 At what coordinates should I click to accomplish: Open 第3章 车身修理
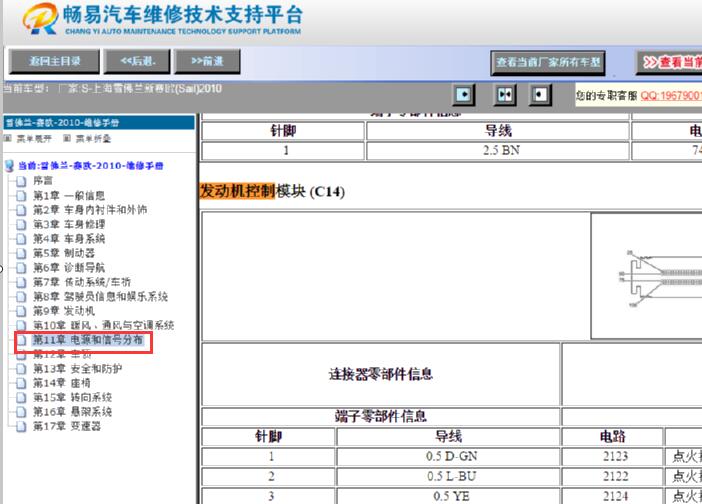point(68,224)
